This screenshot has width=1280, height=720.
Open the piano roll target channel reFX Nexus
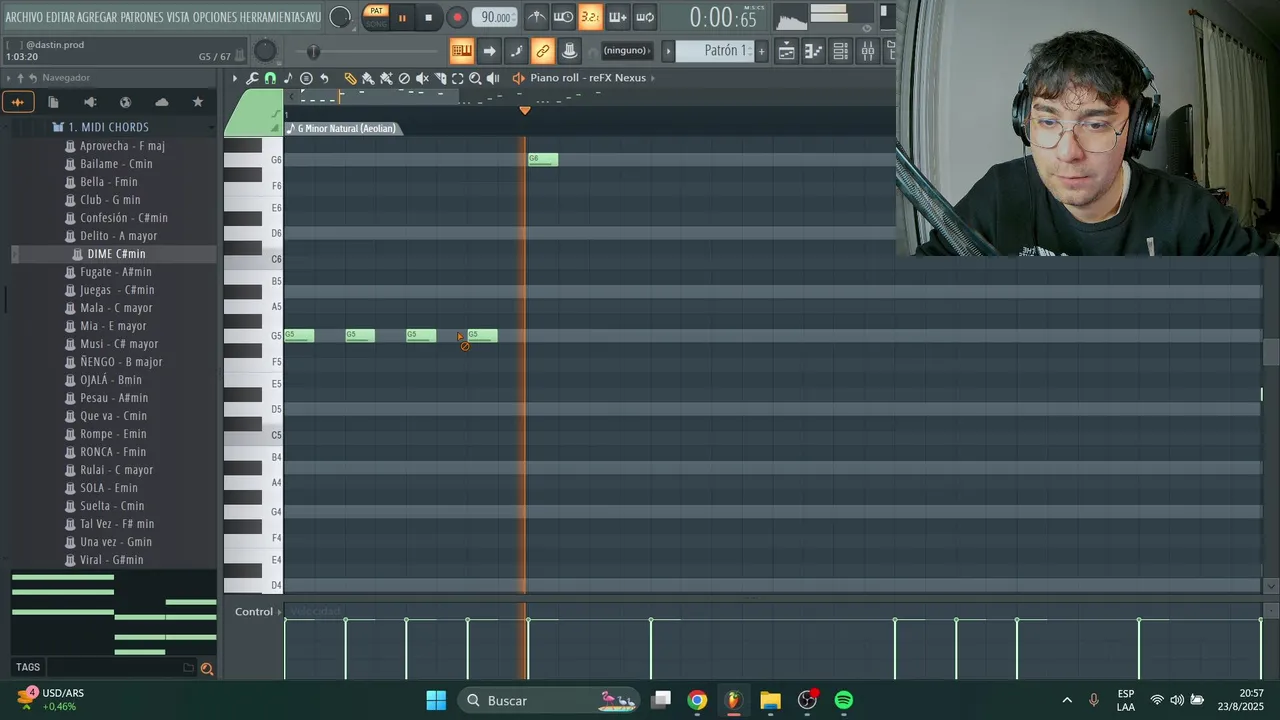pyautogui.click(x=588, y=78)
